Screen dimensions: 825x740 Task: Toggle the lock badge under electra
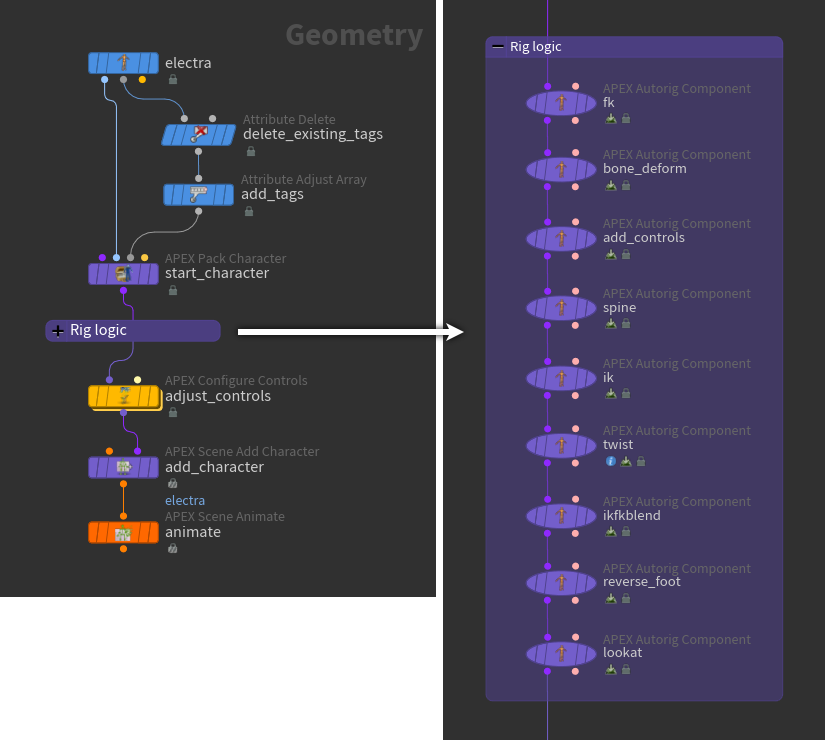[172, 80]
